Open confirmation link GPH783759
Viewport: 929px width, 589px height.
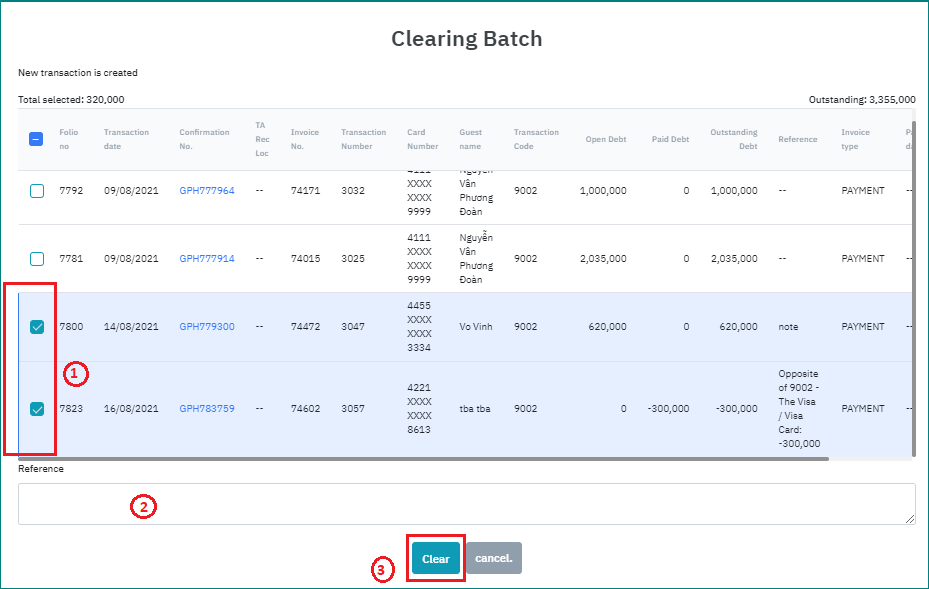pos(207,409)
